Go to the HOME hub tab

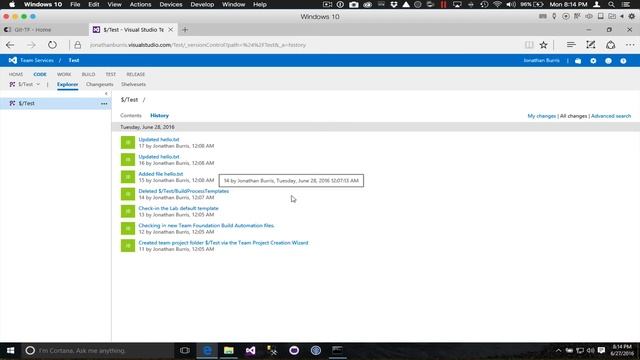pos(16,74)
